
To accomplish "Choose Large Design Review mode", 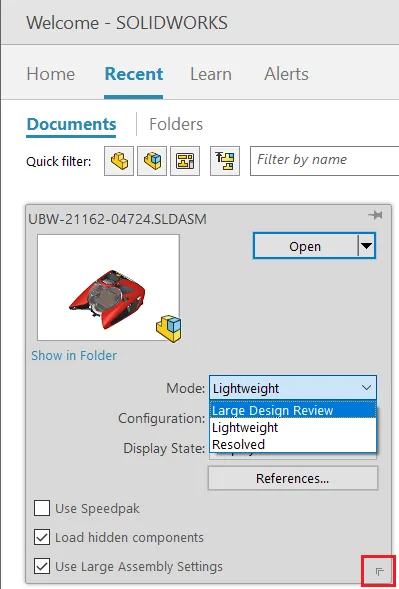I will click(293, 410).
